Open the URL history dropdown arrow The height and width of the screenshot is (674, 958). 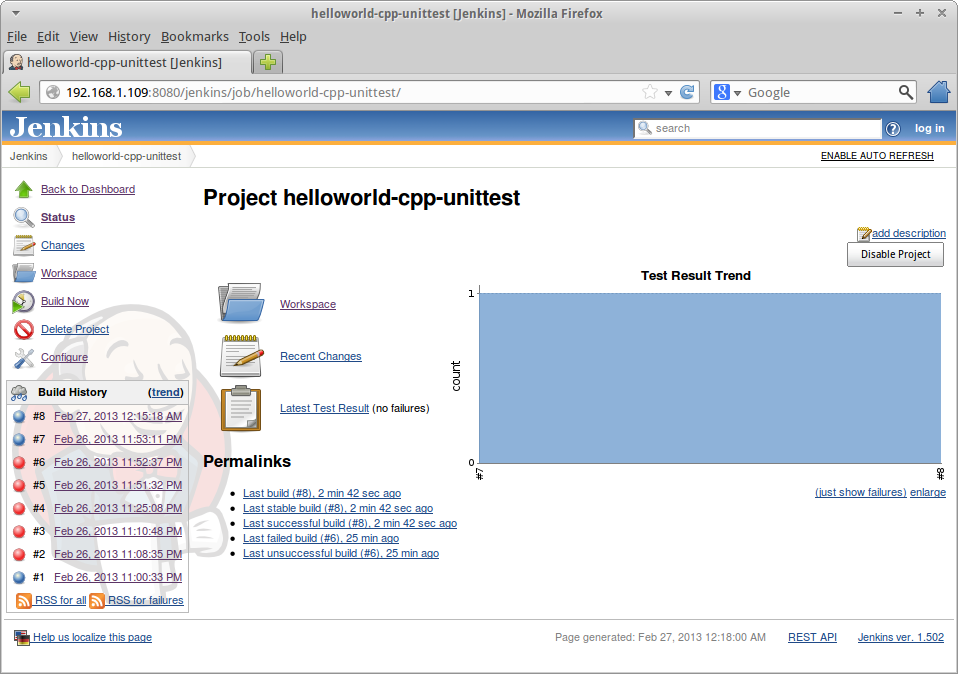tap(668, 93)
